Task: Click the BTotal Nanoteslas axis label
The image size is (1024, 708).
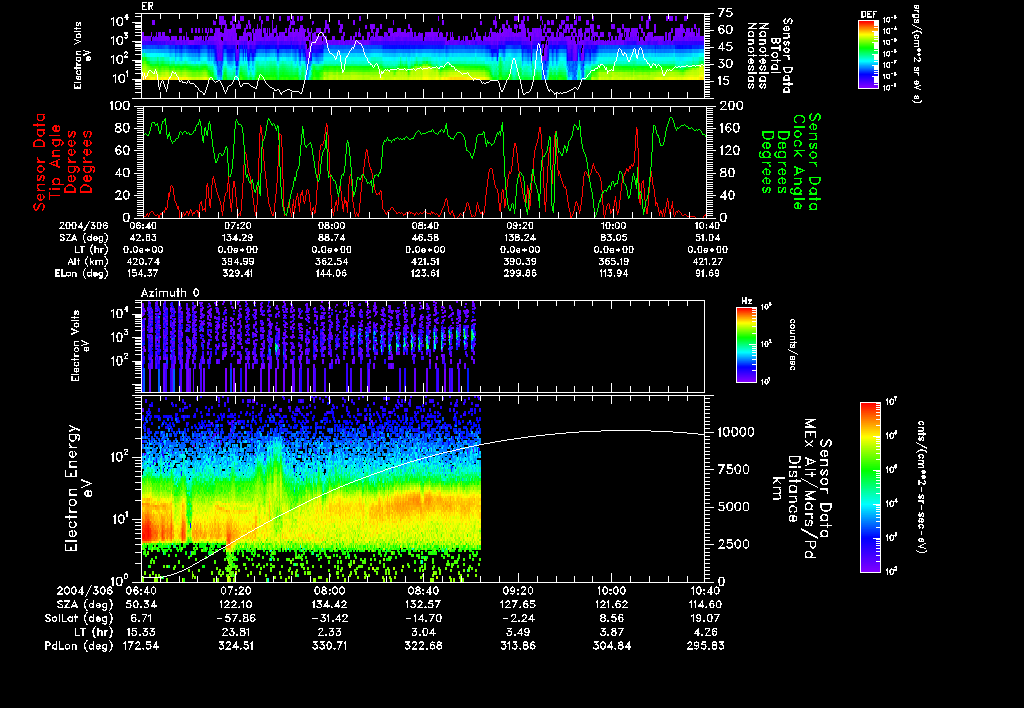Action: [x=769, y=56]
